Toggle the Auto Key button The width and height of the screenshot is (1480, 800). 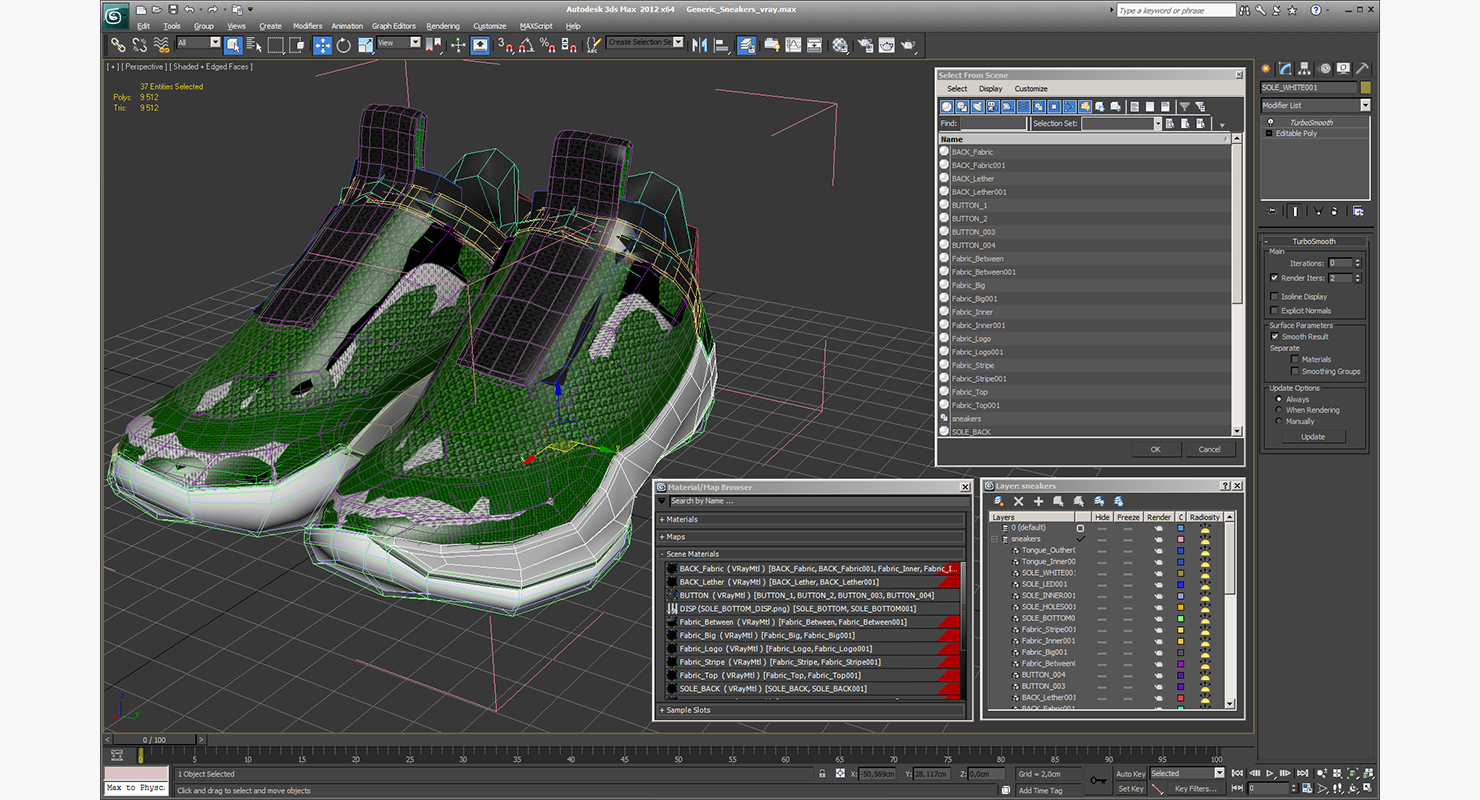click(x=1130, y=773)
